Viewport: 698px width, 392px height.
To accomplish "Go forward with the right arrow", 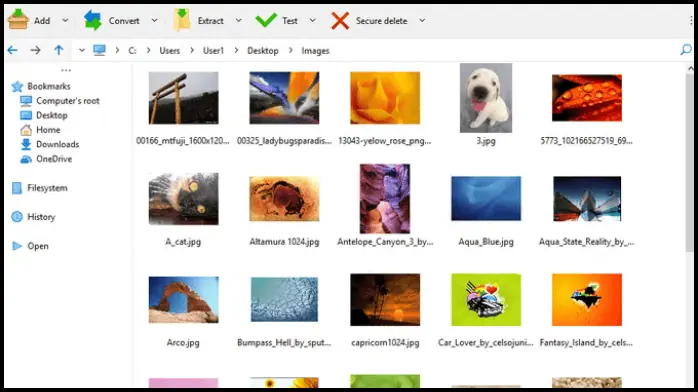I will [x=36, y=50].
